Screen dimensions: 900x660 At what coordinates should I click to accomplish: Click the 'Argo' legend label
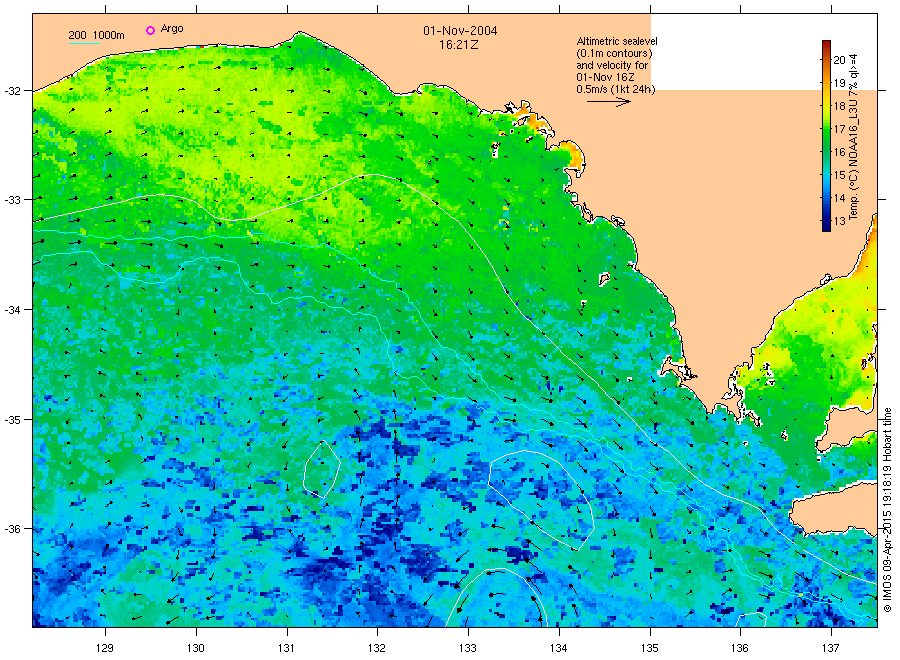point(172,29)
